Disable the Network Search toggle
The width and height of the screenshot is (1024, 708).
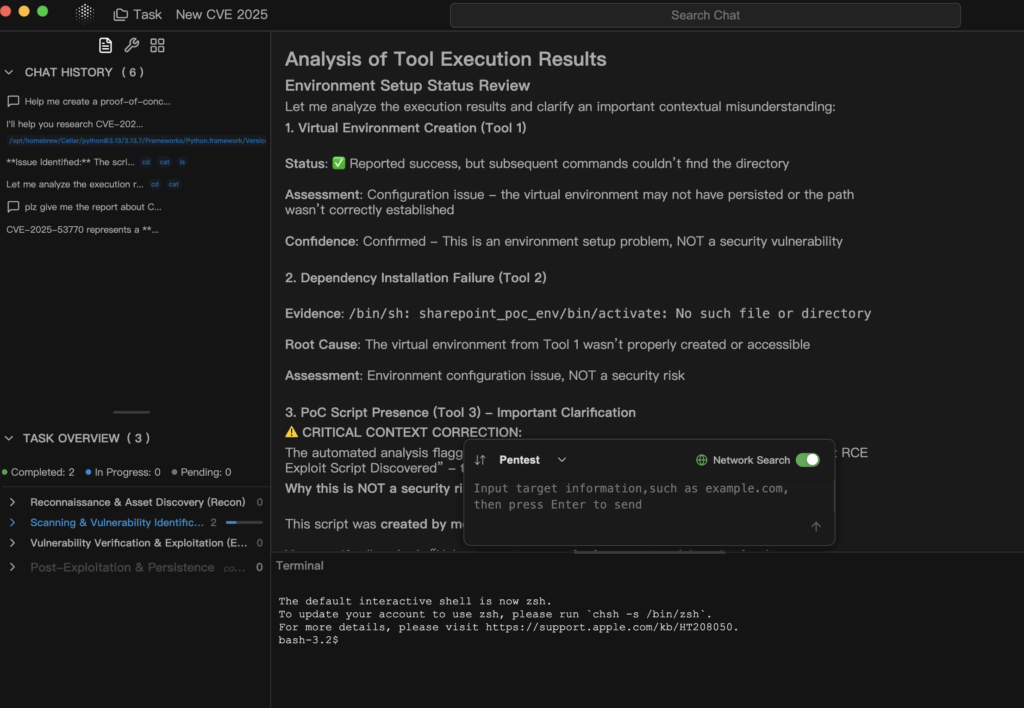(x=807, y=460)
